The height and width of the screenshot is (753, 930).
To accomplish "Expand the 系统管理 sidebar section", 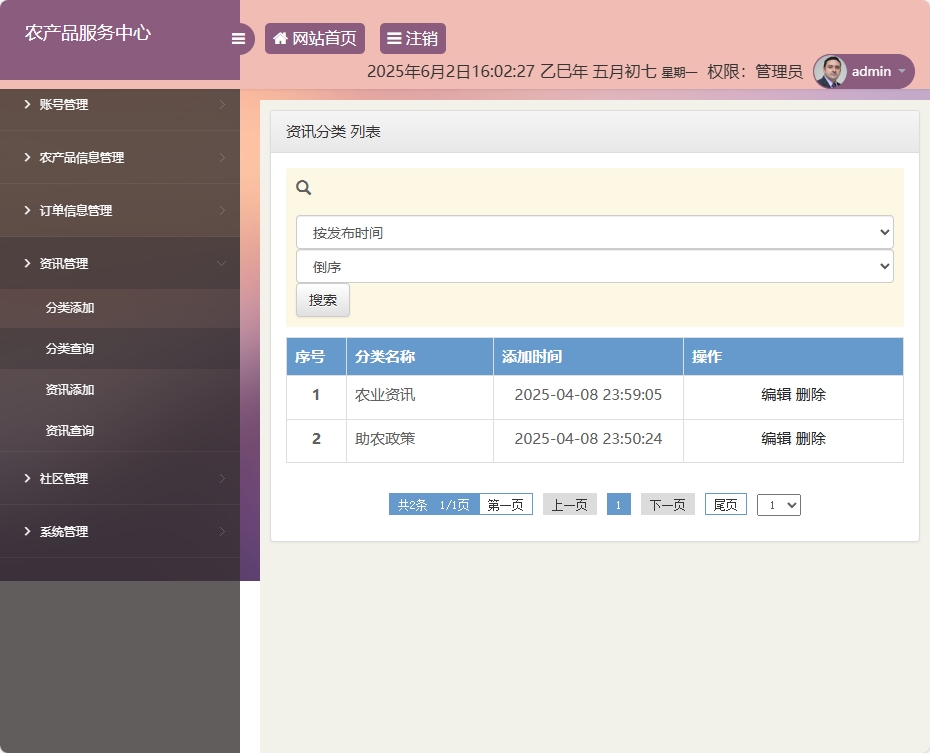I will point(120,531).
